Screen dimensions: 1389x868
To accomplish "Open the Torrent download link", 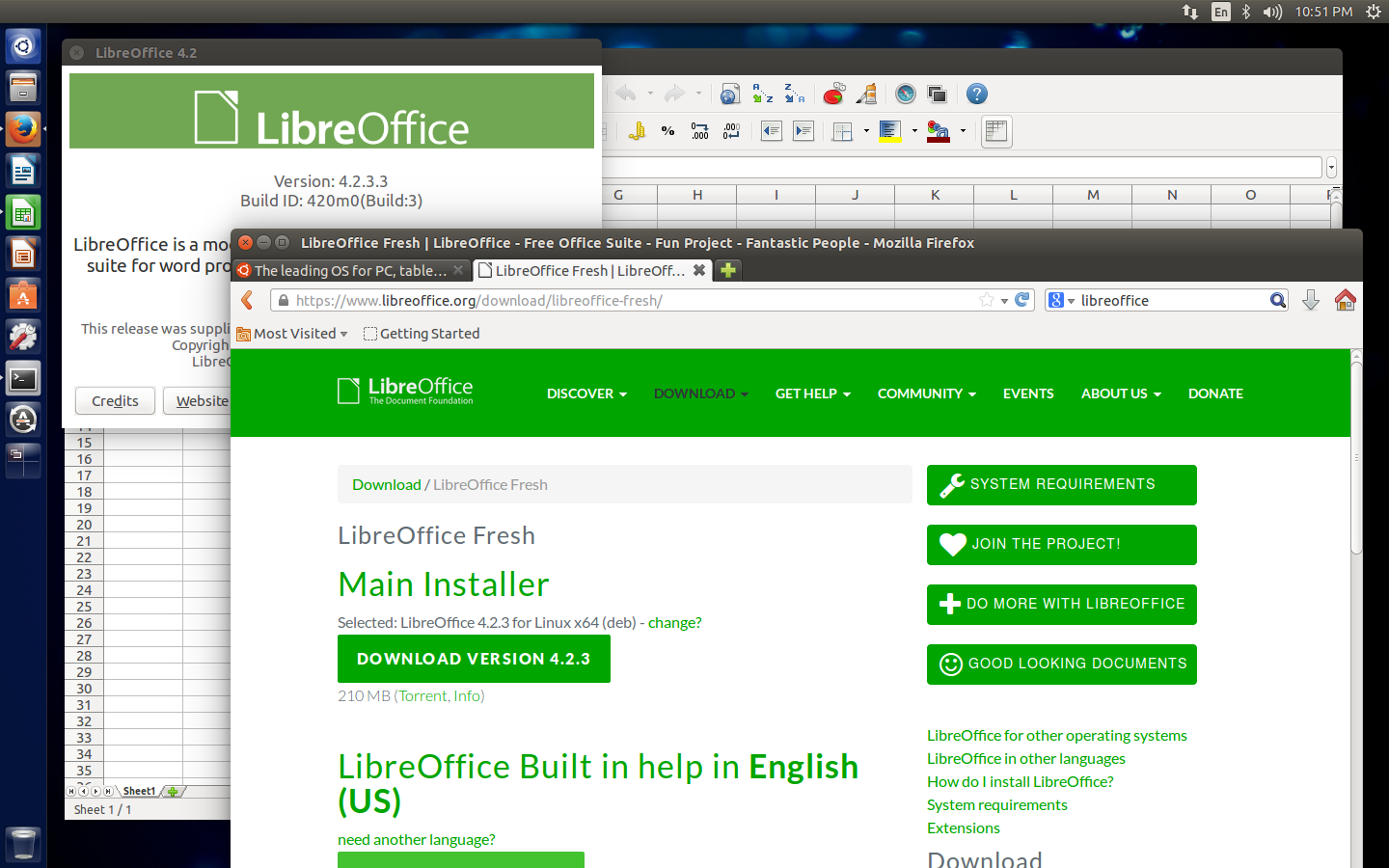I will [422, 695].
